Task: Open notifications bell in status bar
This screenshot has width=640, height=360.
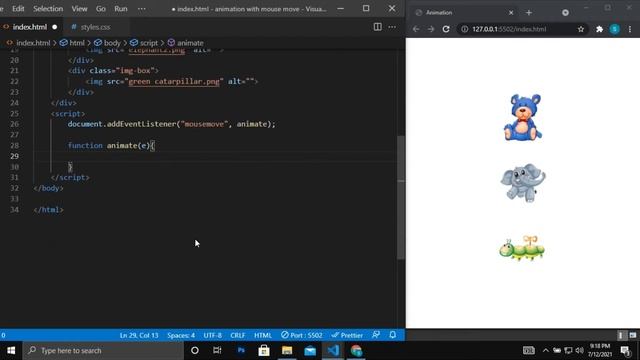Action: [393, 335]
